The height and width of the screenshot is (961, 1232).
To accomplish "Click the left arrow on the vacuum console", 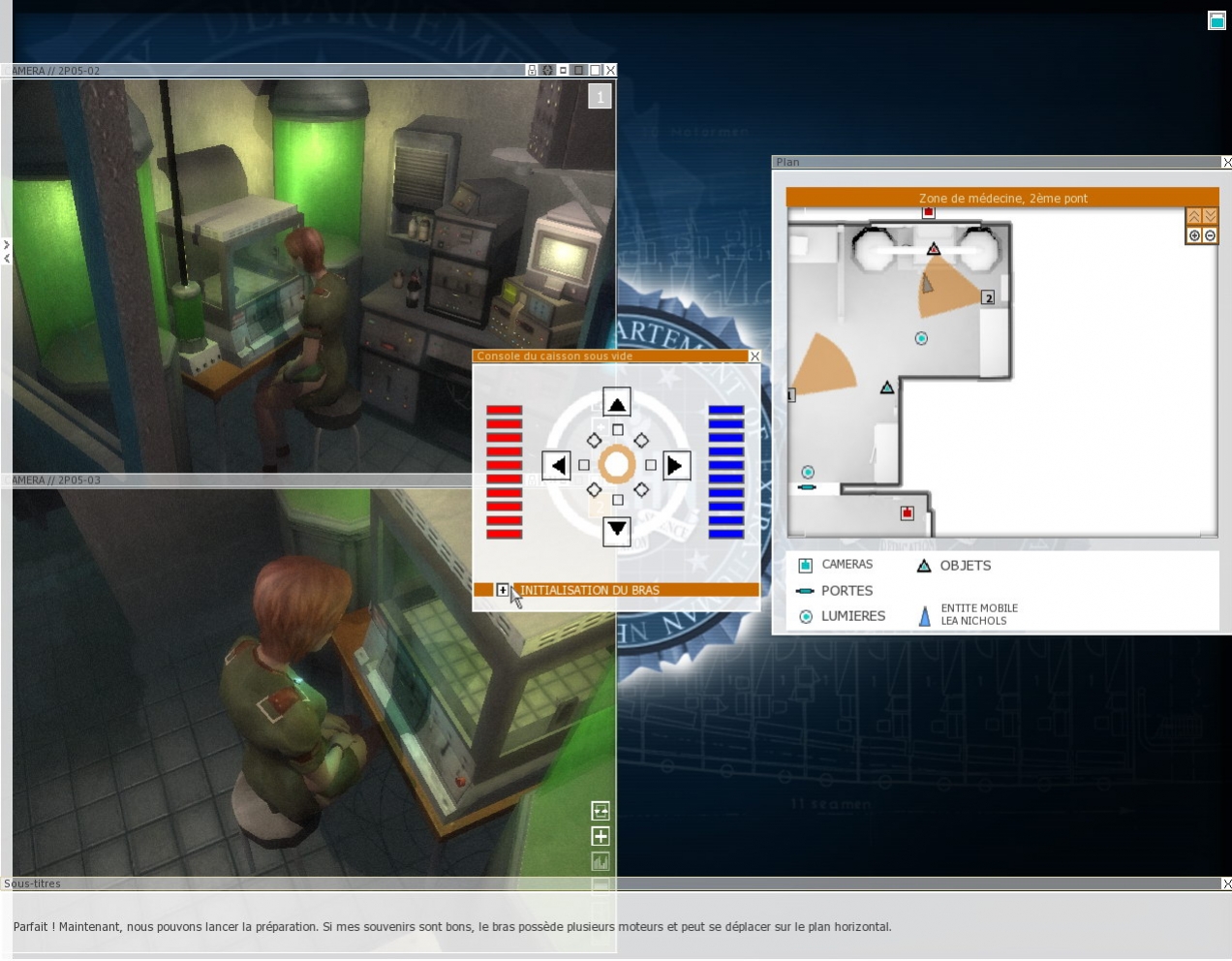I will click(556, 466).
